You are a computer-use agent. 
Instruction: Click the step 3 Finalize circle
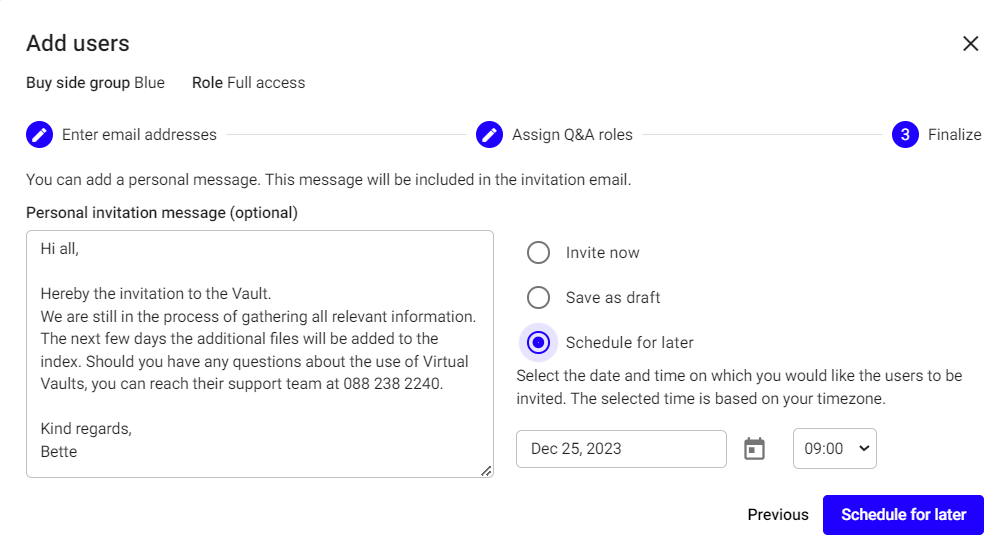(905, 134)
